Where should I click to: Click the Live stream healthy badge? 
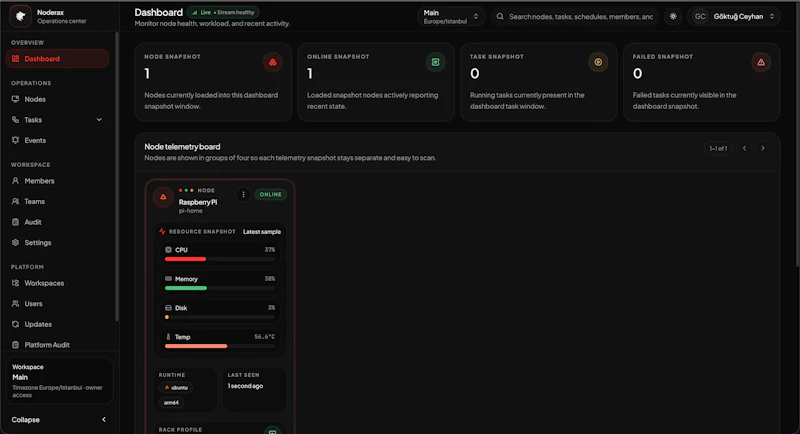click(x=223, y=12)
